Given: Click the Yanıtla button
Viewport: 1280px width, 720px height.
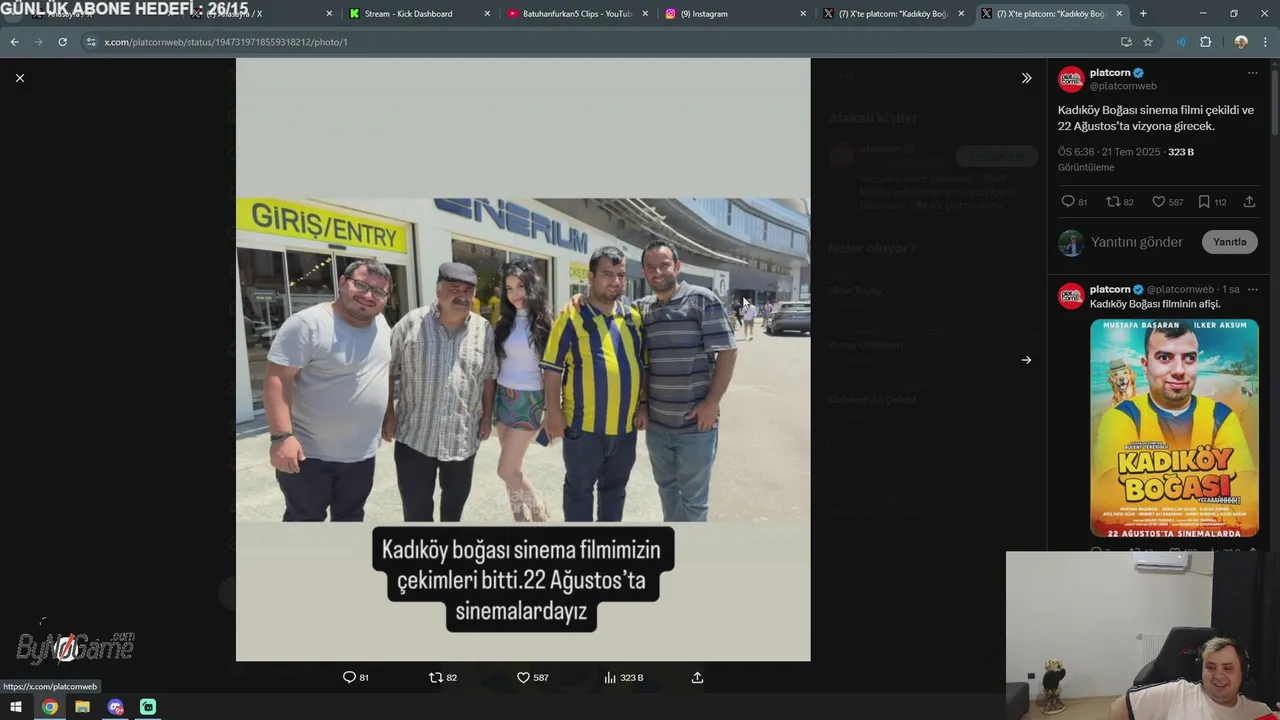Looking at the screenshot, I should point(1229,242).
